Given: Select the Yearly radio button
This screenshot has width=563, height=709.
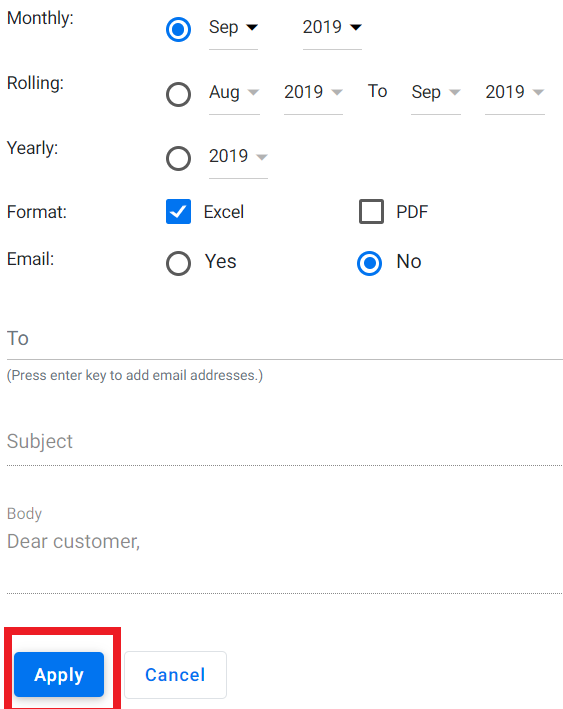Looking at the screenshot, I should coord(178,158).
